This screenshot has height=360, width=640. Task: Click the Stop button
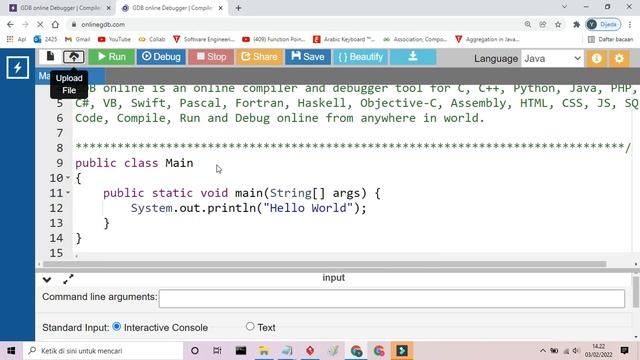(x=211, y=57)
